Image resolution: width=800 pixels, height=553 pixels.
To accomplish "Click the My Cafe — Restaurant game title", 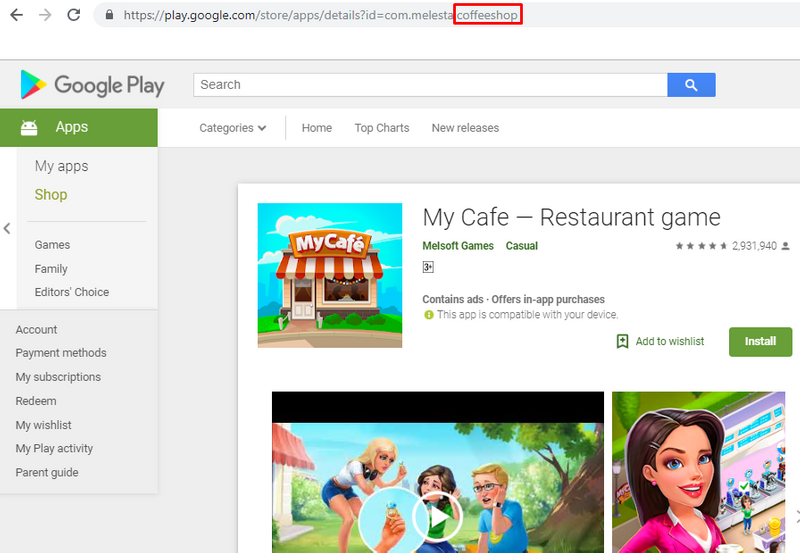I will (571, 217).
